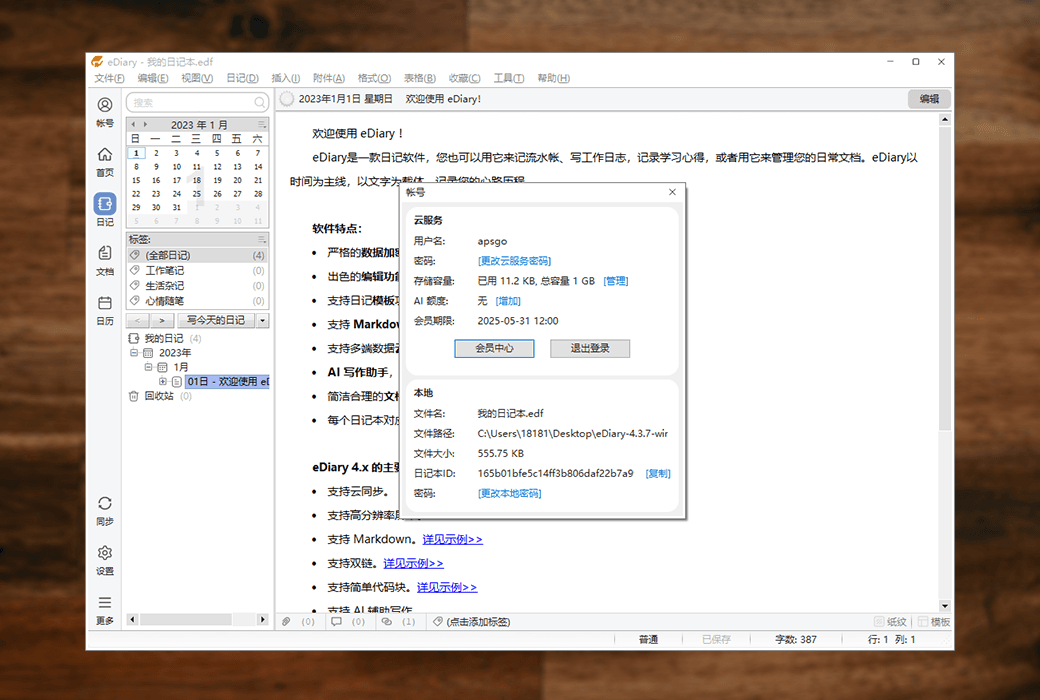Click the search magnifier icon
This screenshot has width=1040, height=700.
coord(259,103)
